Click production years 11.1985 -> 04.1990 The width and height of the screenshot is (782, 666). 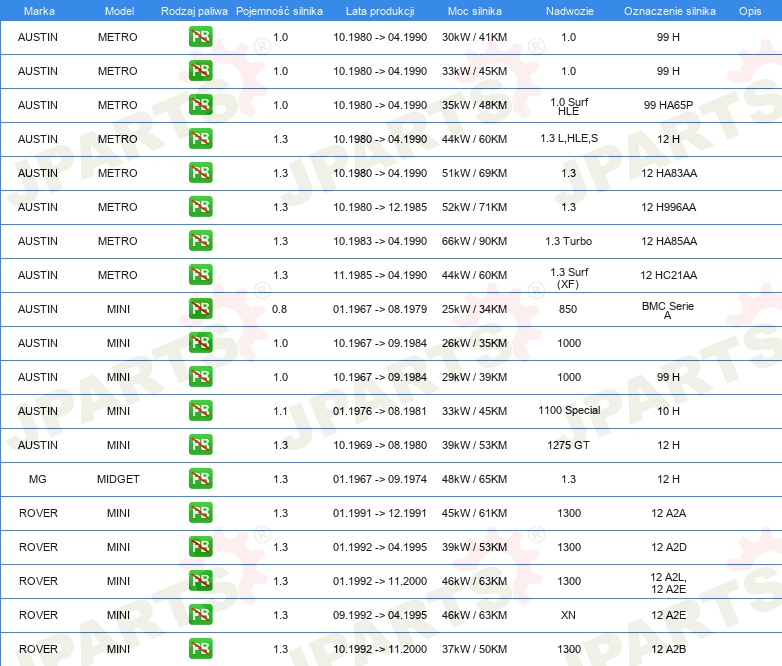[380, 275]
